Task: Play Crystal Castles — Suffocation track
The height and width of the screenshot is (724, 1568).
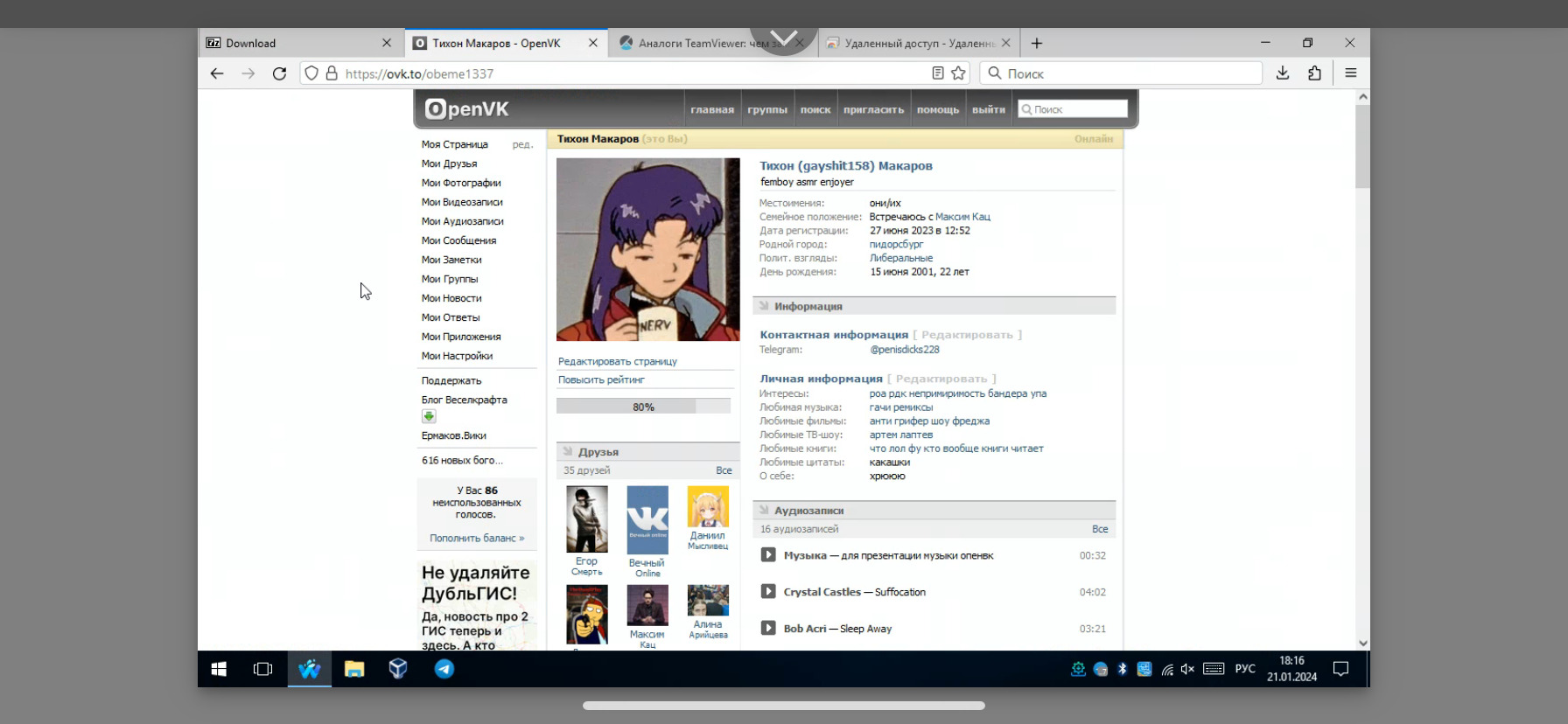Action: coord(768,592)
